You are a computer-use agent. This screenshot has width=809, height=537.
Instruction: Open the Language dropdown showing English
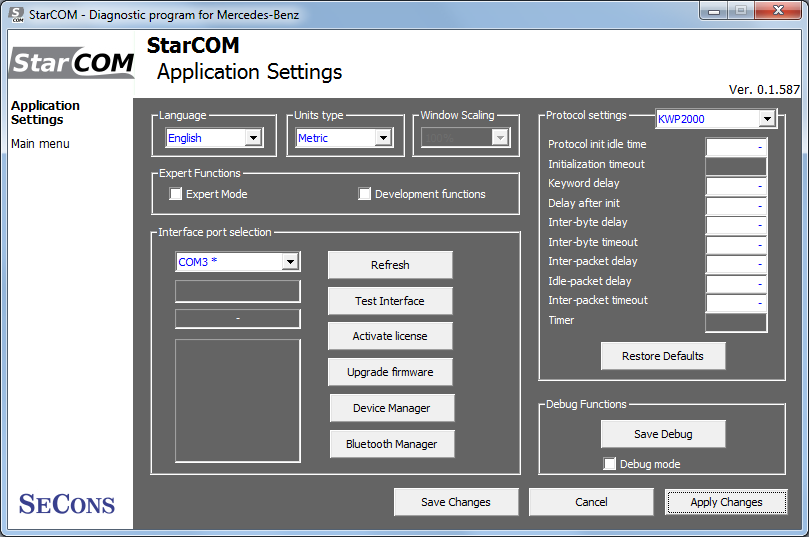(x=215, y=138)
